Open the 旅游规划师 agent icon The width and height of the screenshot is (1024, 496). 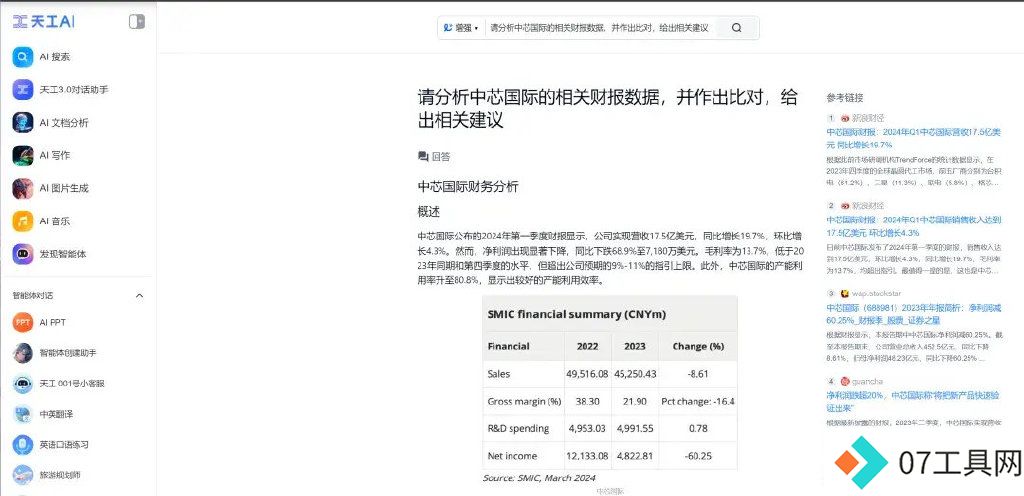click(x=23, y=475)
